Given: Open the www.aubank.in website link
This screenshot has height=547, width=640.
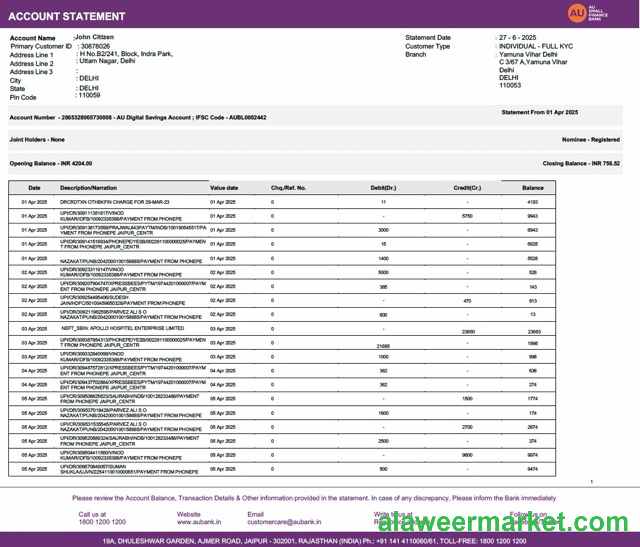Looking at the screenshot, I should pyautogui.click(x=199, y=522).
